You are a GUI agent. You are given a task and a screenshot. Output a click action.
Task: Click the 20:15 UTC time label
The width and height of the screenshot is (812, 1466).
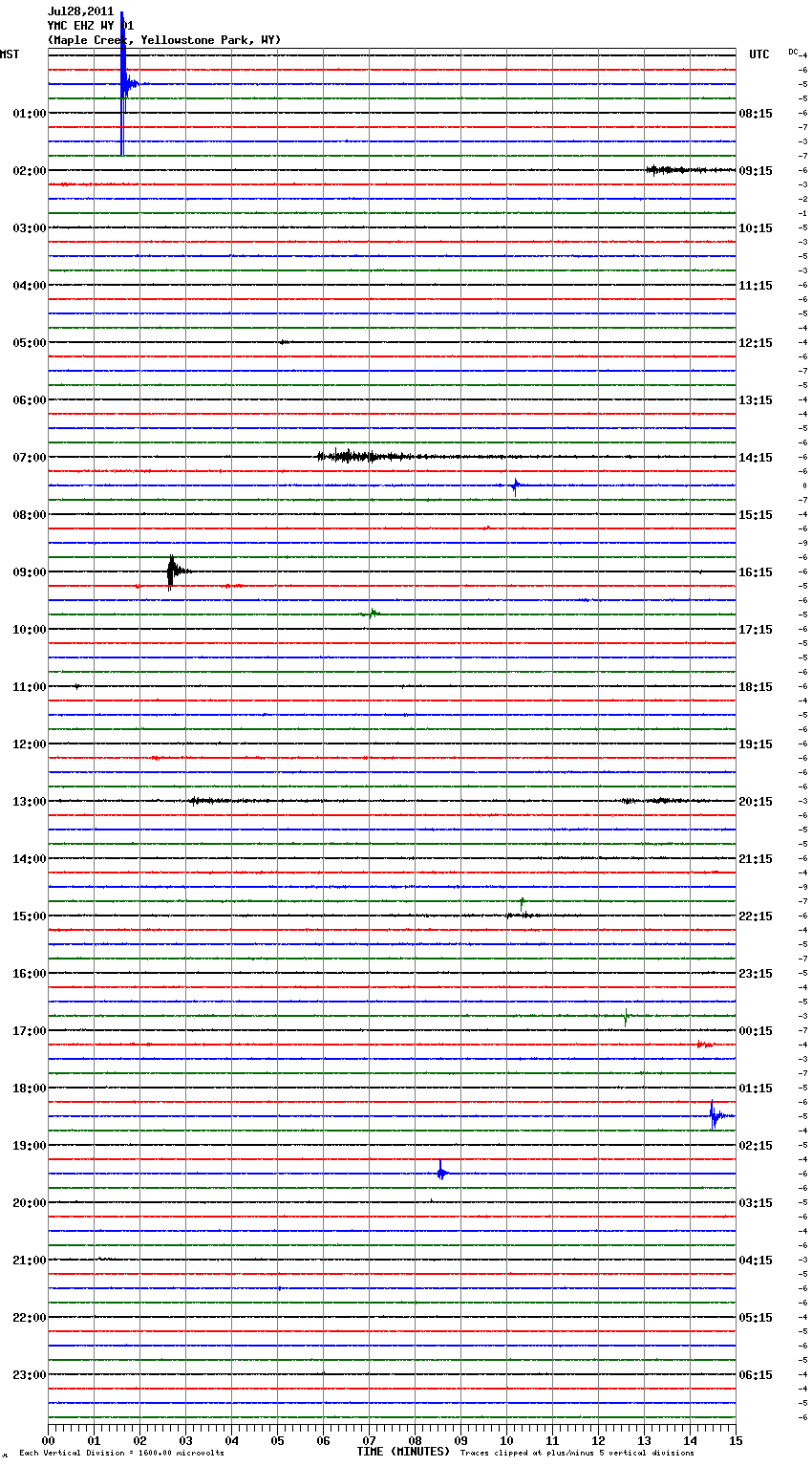pyautogui.click(x=756, y=801)
